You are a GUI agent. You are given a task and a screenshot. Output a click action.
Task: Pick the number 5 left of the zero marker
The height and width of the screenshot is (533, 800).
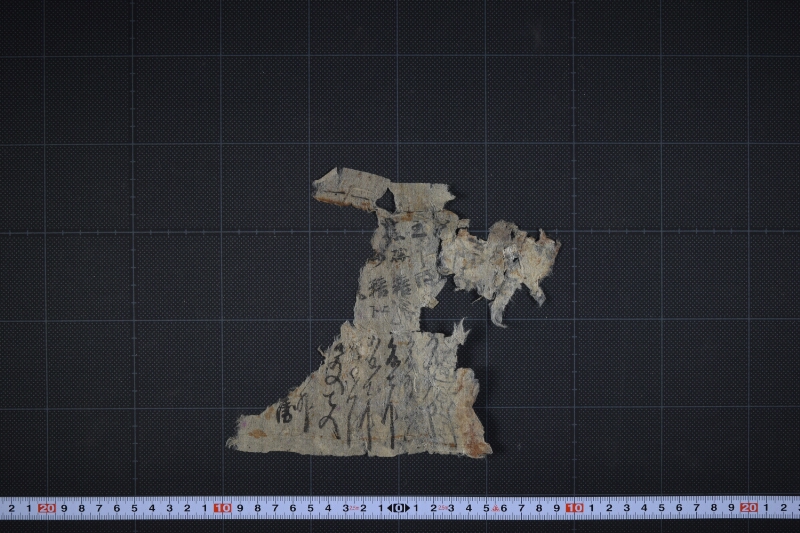coord(310,508)
